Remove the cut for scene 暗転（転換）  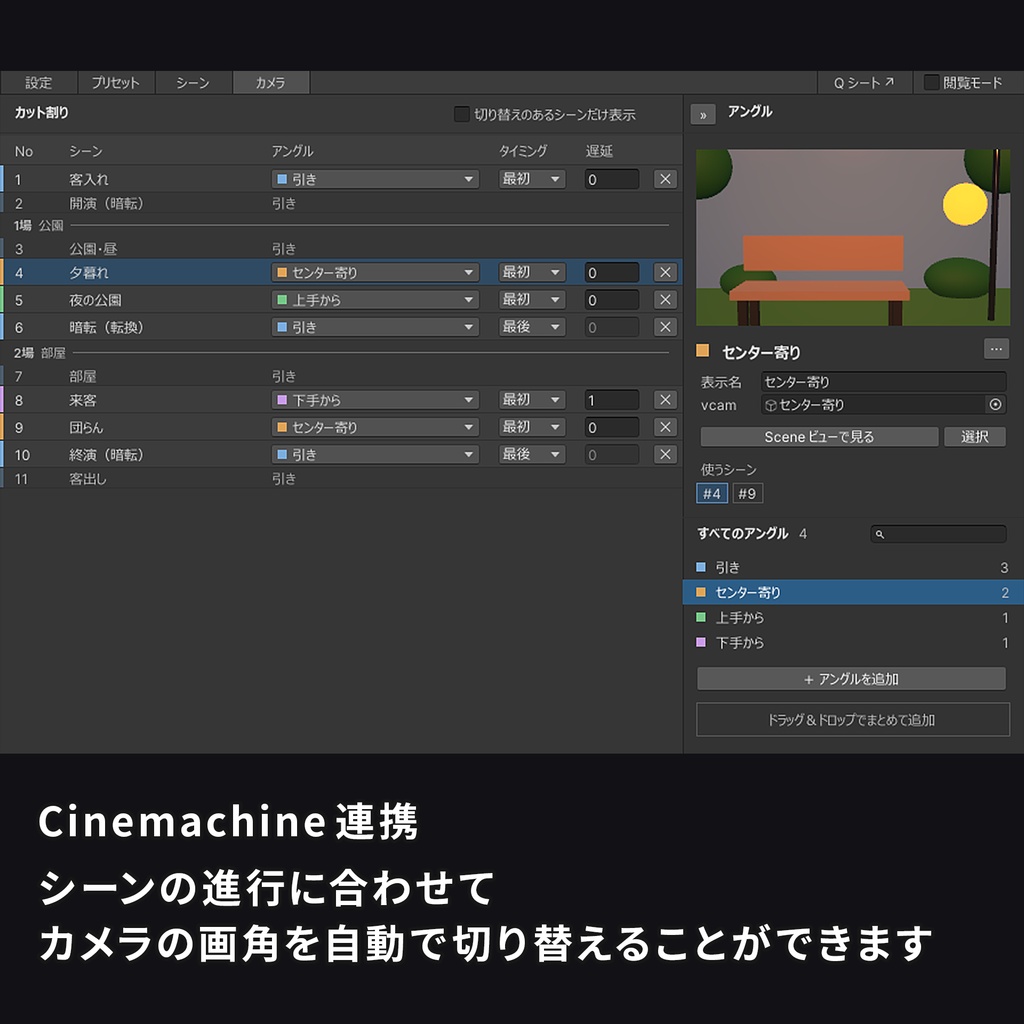665,327
